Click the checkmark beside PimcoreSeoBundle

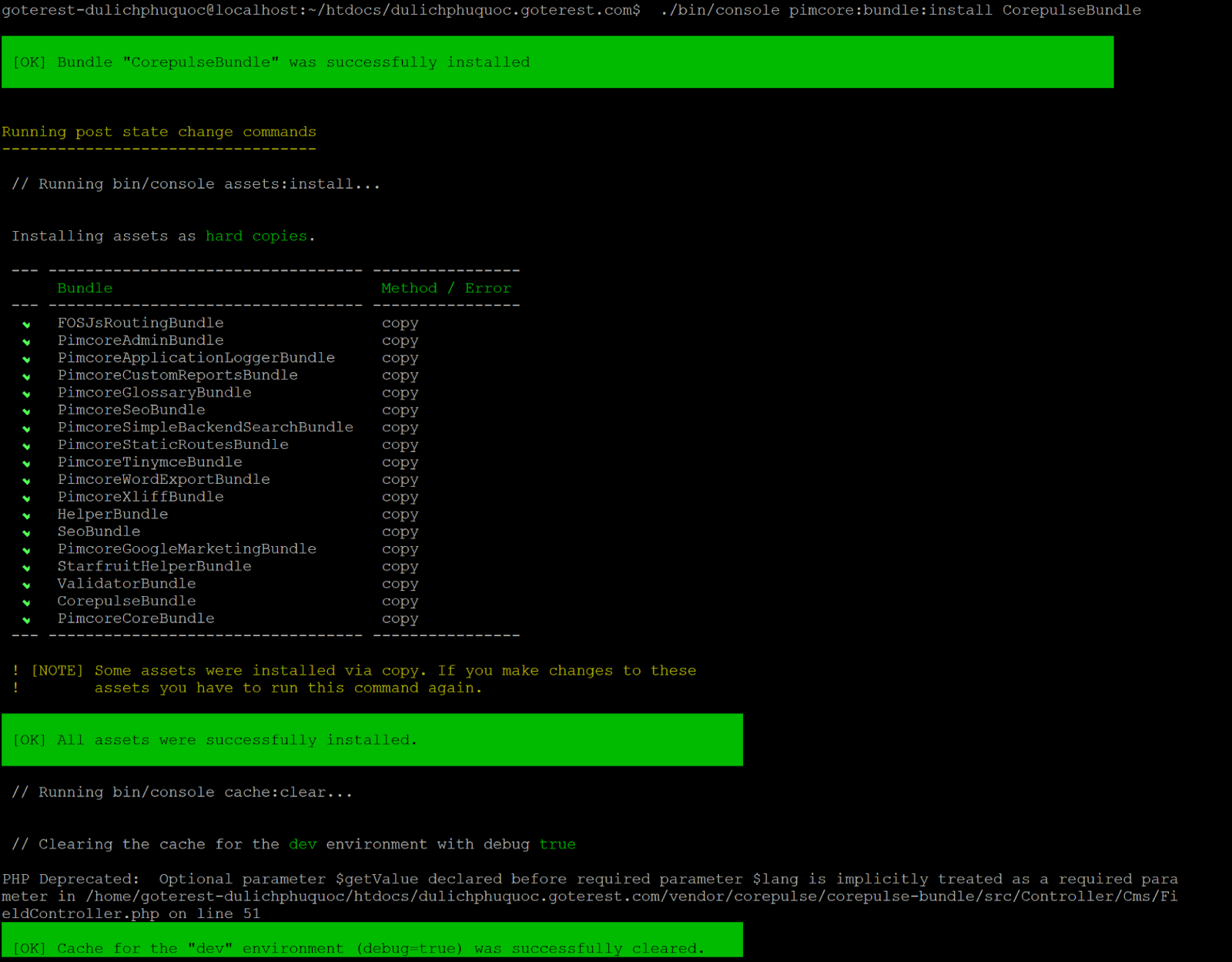coord(27,411)
